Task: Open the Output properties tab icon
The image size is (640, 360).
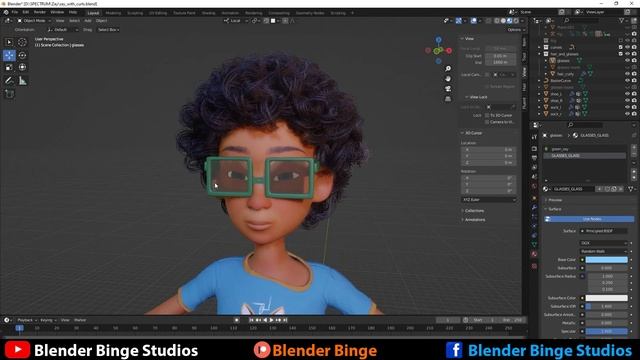Action: 534,158
